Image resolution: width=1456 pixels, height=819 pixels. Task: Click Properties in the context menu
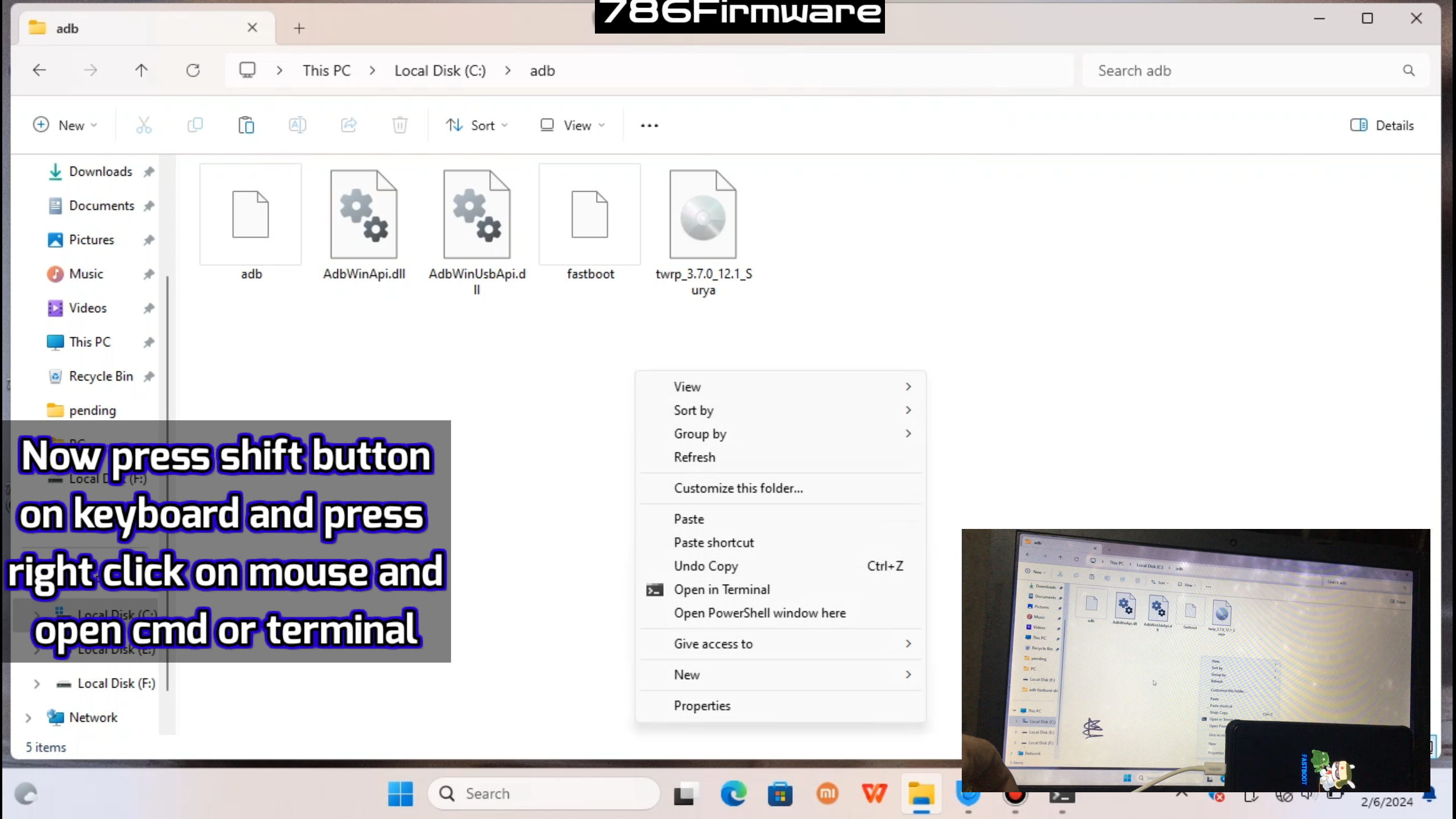tap(702, 706)
